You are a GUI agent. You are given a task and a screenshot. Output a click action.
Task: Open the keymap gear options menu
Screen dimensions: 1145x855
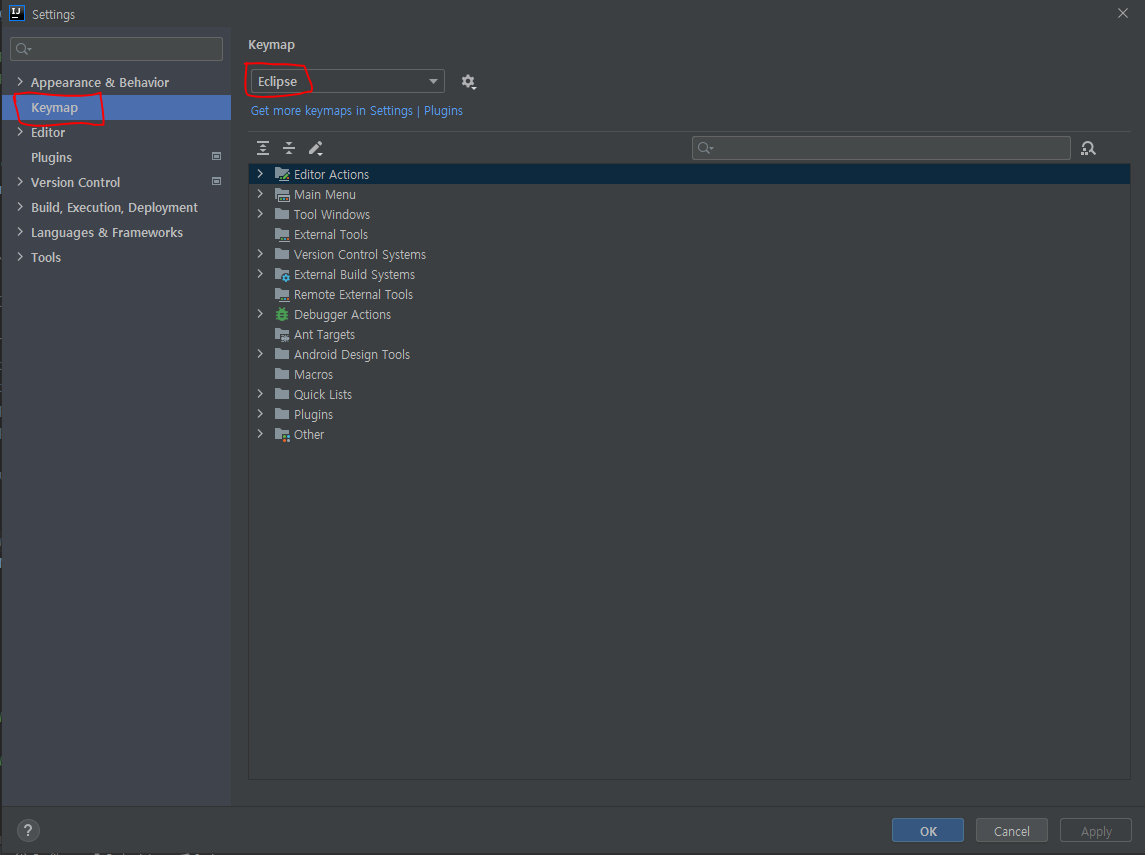pyautogui.click(x=469, y=82)
